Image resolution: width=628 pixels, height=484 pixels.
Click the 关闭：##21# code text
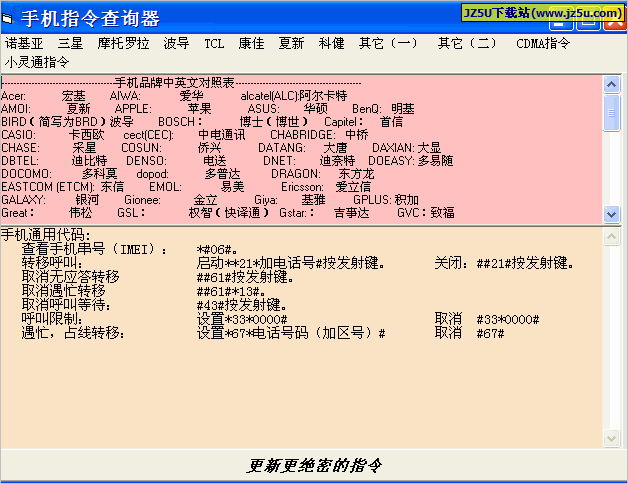[x=504, y=263]
